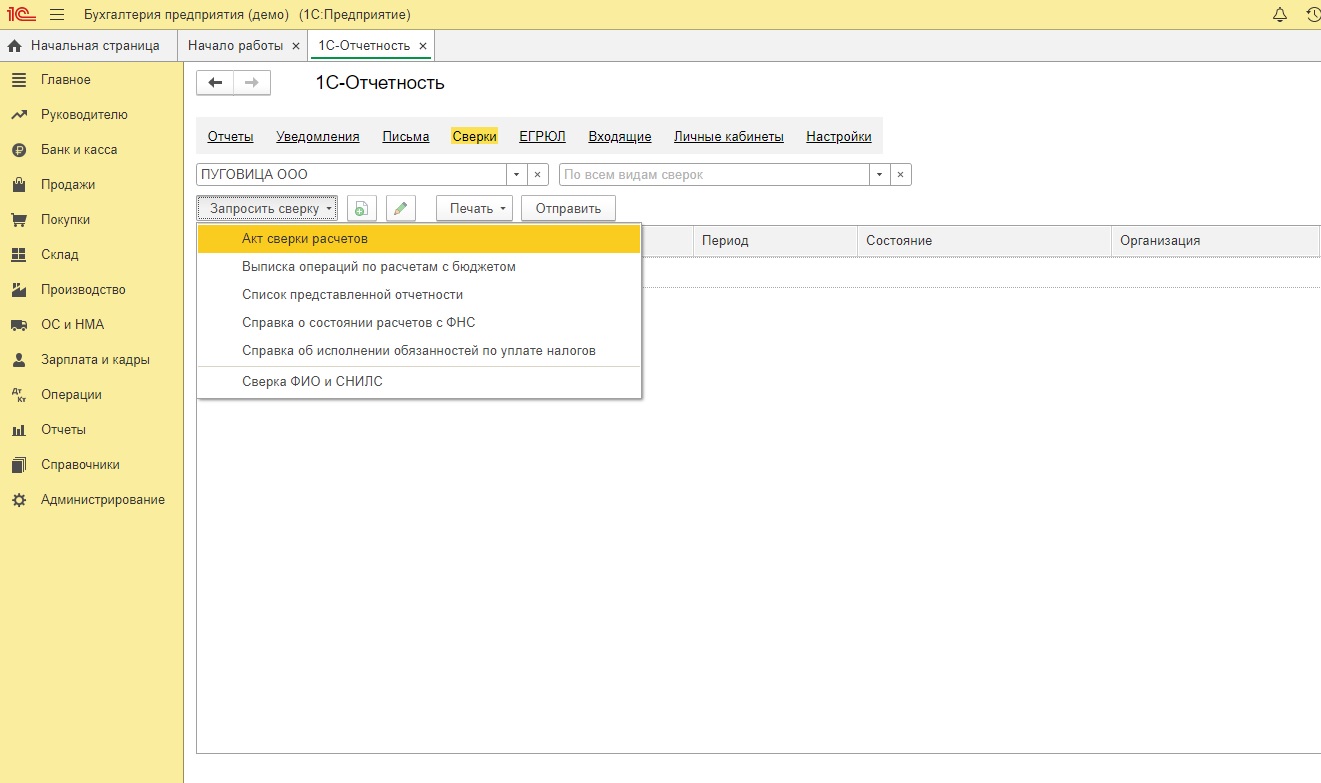
Task: Close the 1С-Отчетность tab
Action: pyautogui.click(x=423, y=46)
